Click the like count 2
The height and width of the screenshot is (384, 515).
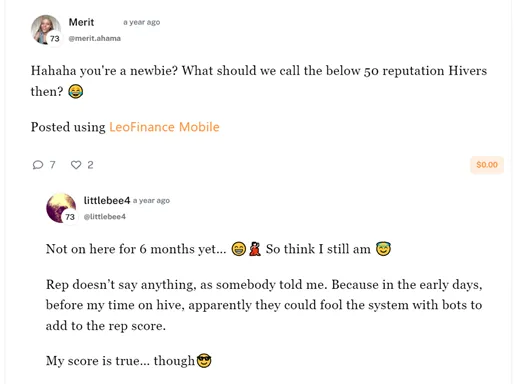(90, 165)
